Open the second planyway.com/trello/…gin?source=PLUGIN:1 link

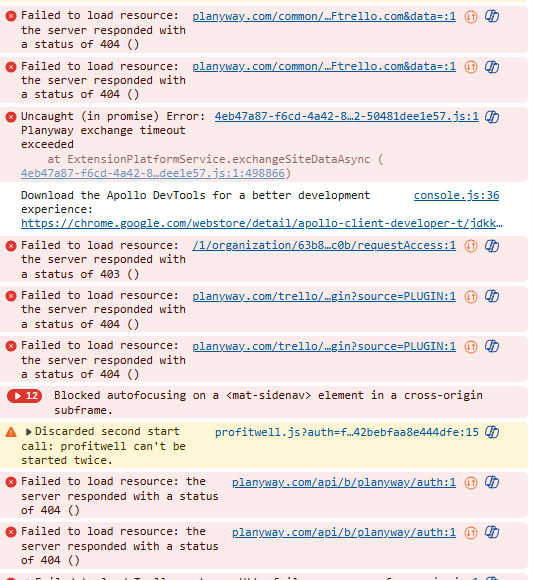324,346
